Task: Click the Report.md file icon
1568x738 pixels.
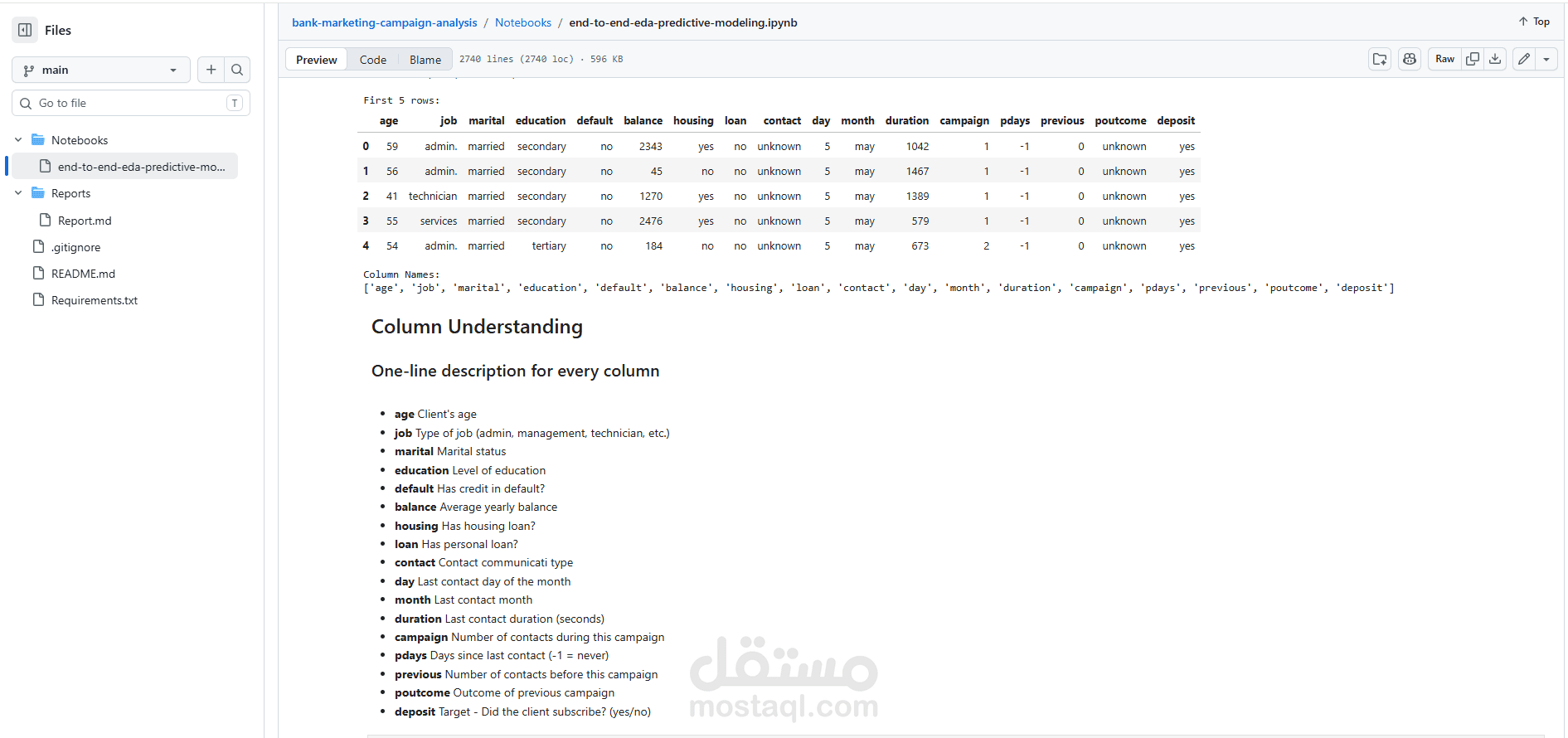Action: pos(45,220)
